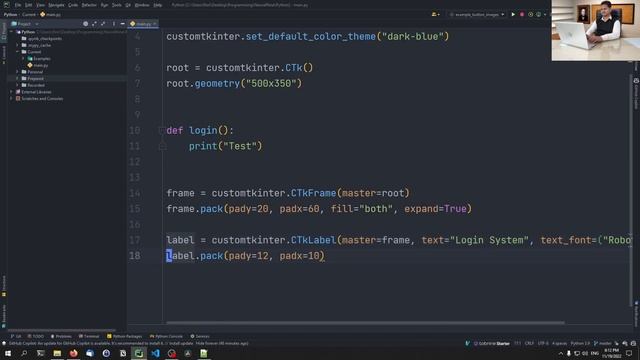Click the horizontal editor scrollbar

click(365, 323)
